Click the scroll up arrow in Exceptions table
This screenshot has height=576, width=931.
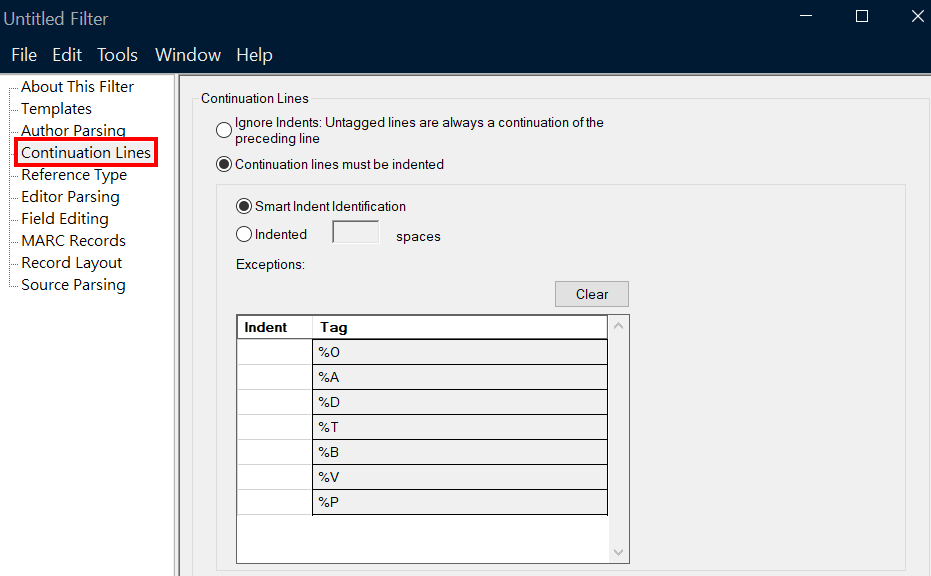618,326
